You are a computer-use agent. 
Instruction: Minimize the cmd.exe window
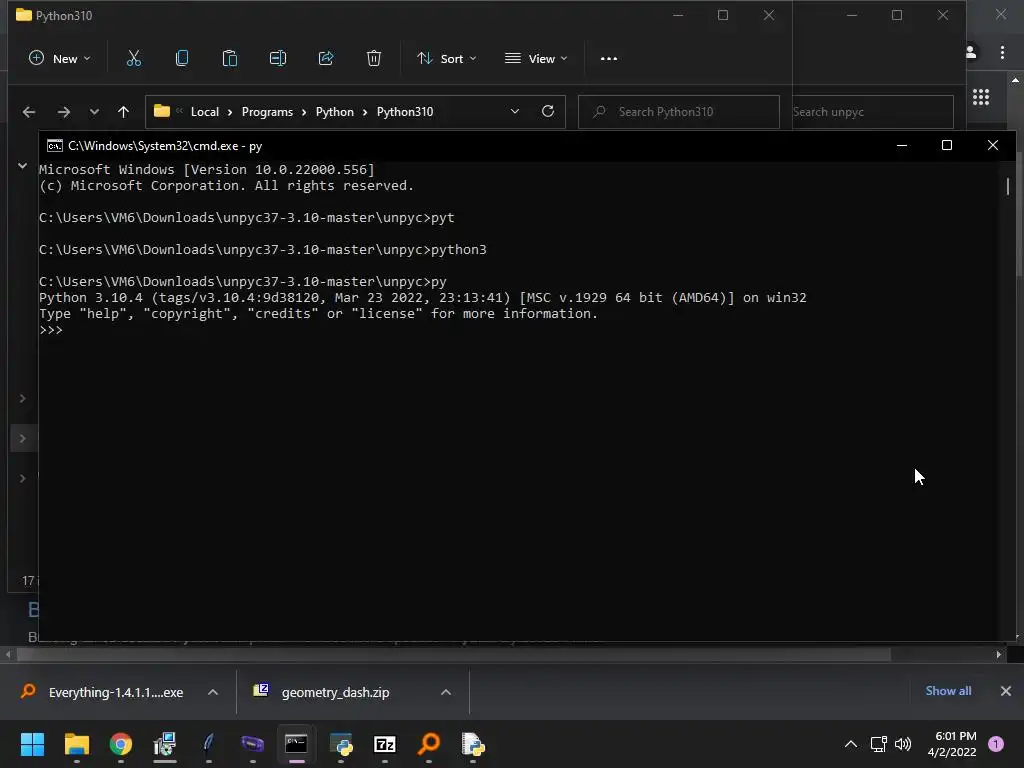pos(902,146)
